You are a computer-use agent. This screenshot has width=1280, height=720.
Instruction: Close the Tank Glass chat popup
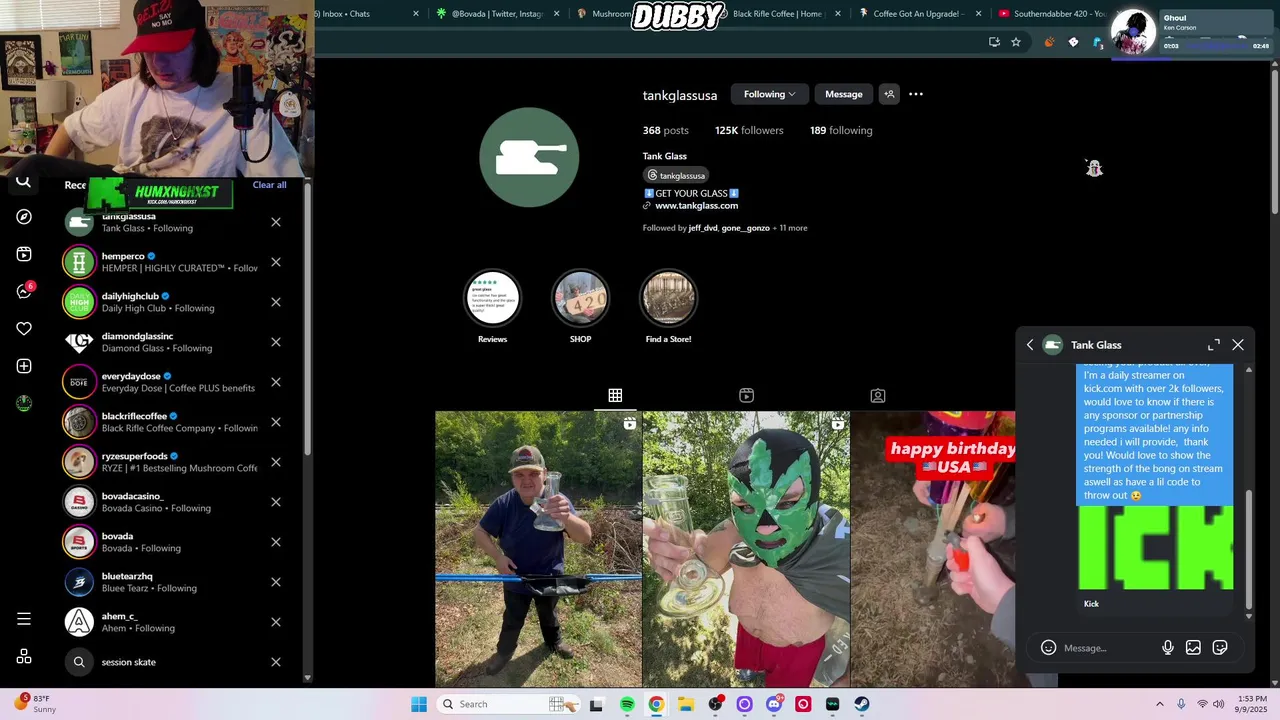coord(1238,345)
